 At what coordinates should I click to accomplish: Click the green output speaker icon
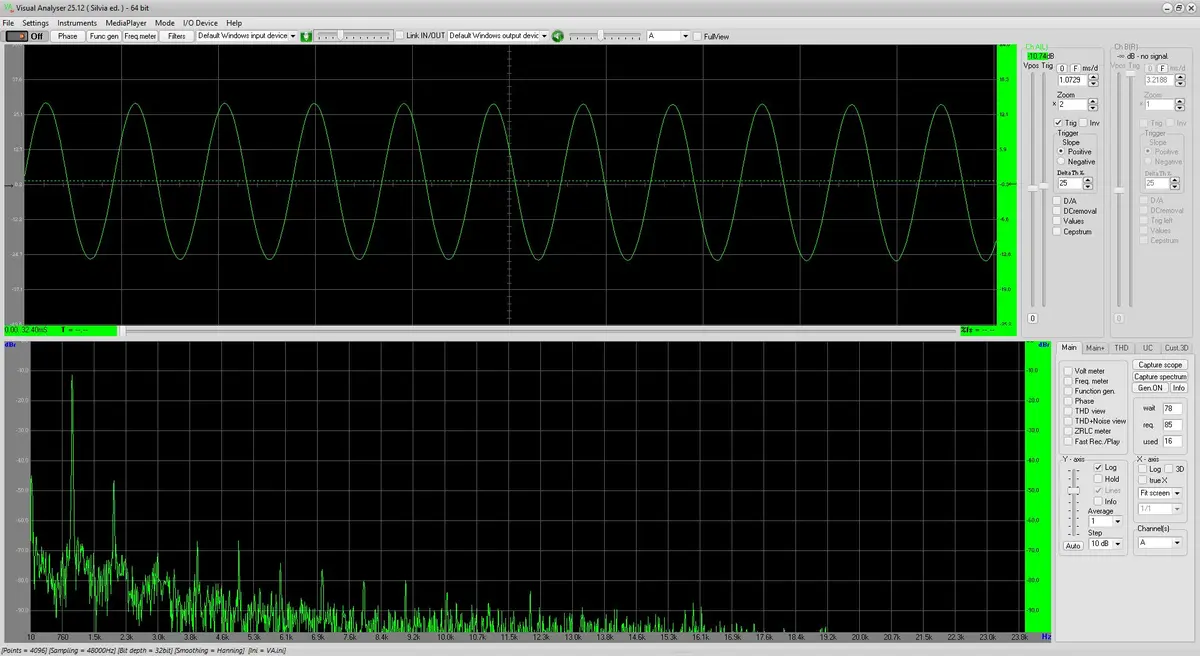[x=558, y=36]
